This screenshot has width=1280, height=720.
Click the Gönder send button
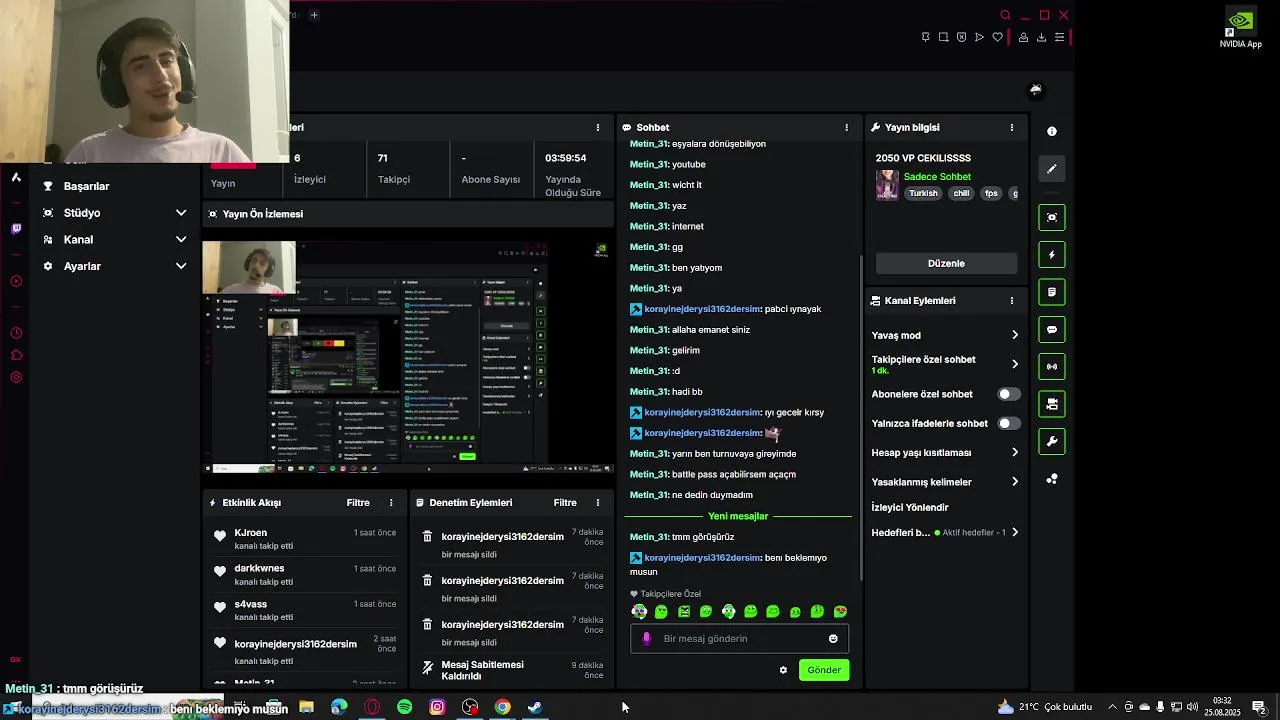click(824, 670)
